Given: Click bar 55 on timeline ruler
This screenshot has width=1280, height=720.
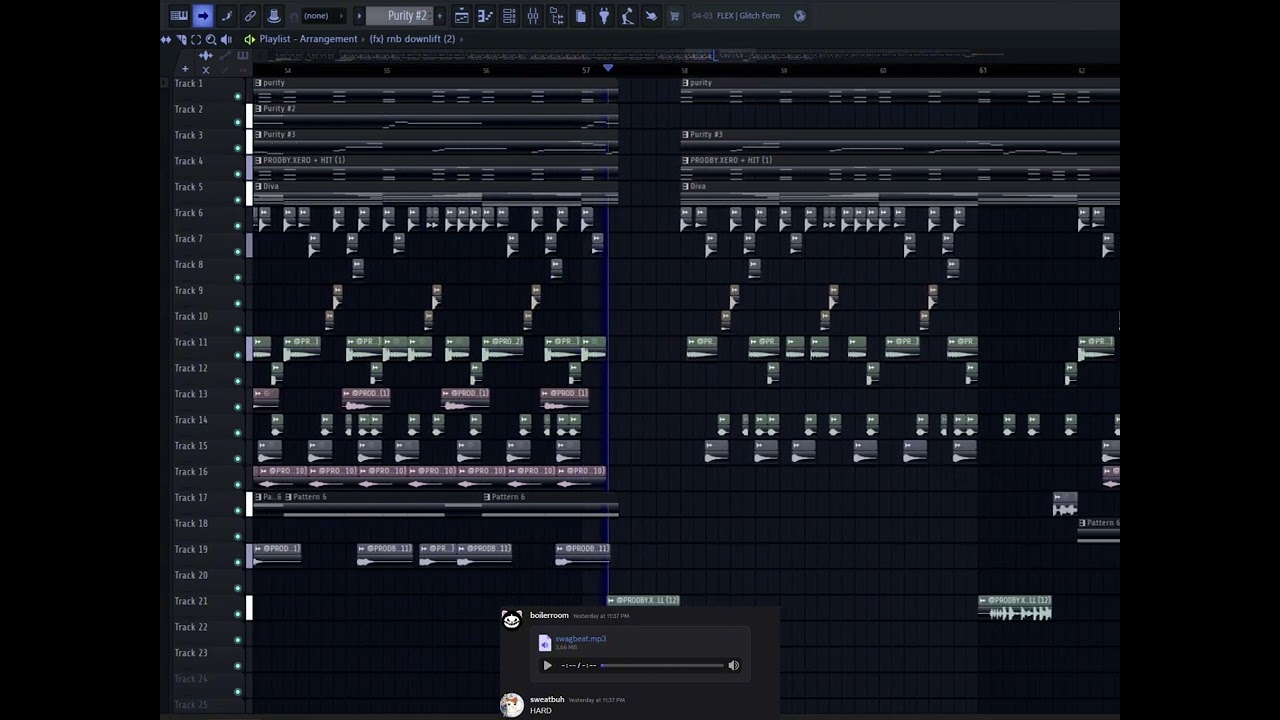Looking at the screenshot, I should point(387,70).
